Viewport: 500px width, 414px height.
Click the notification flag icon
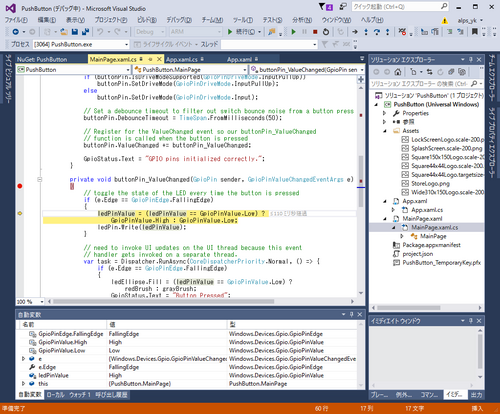325,7
